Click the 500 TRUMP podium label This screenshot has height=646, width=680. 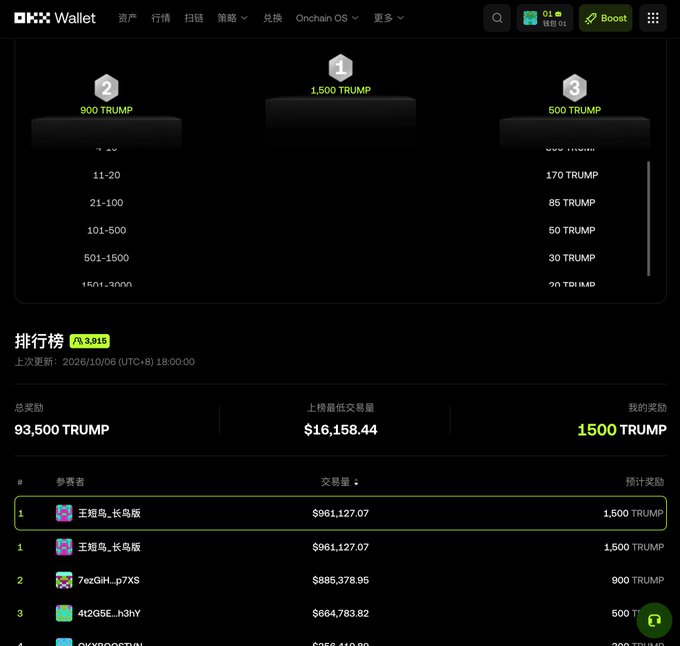(x=575, y=110)
